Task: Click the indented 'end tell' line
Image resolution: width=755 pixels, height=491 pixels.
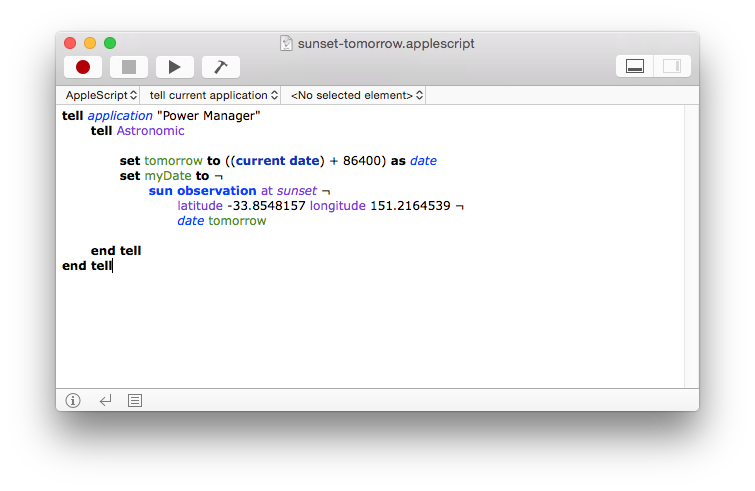Action: (116, 251)
